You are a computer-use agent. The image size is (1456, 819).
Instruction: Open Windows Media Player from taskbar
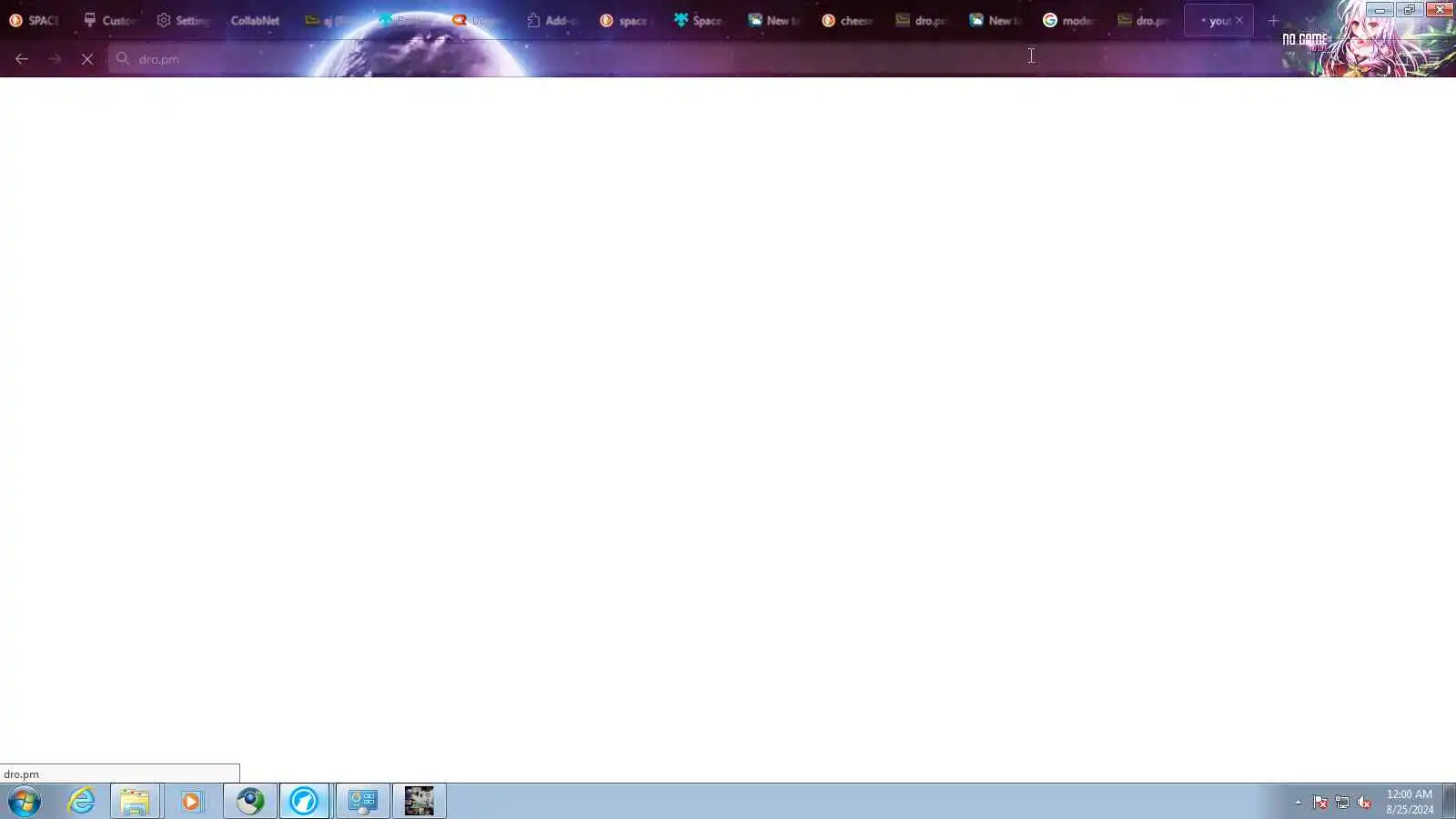tap(191, 802)
